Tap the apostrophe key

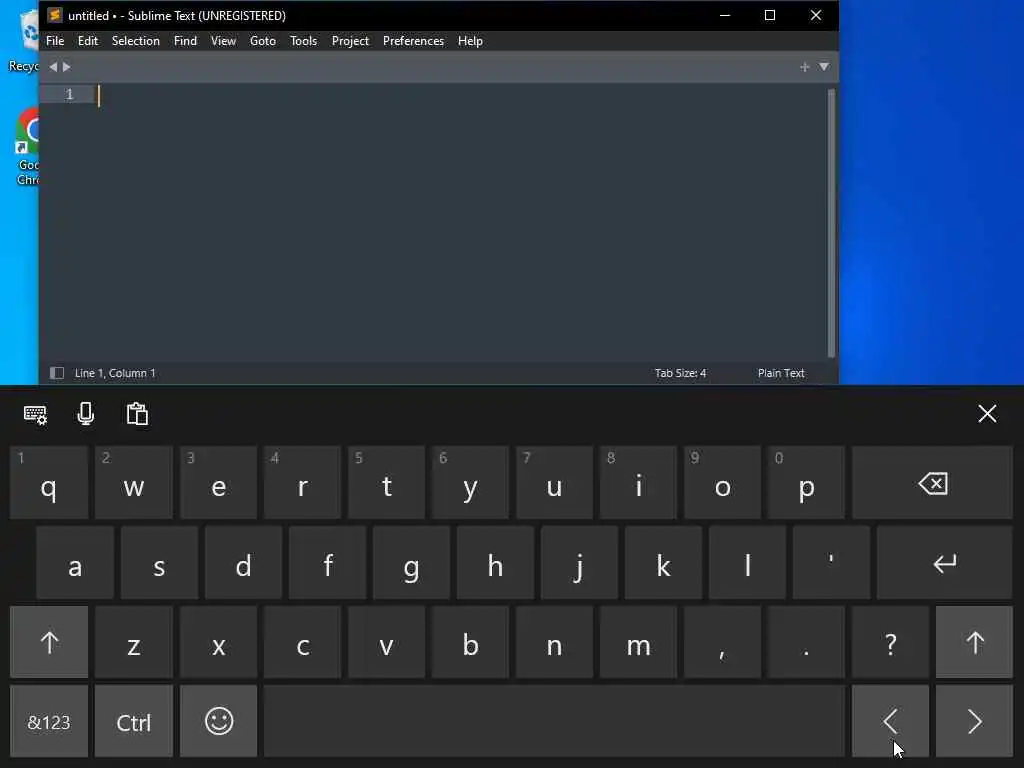(831, 563)
